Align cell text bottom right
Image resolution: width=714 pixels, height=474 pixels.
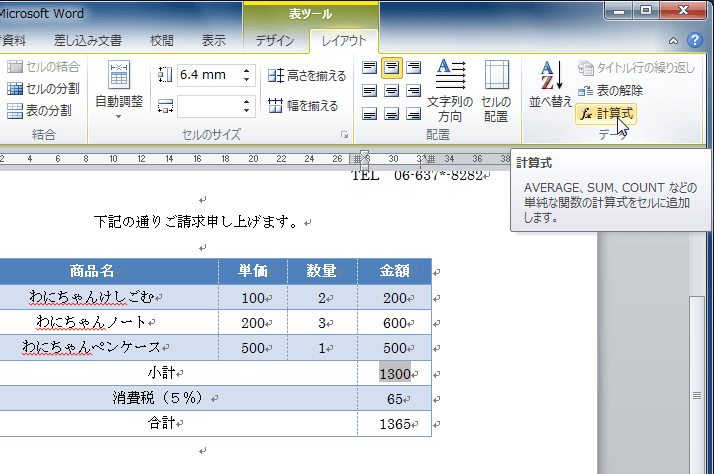(x=413, y=113)
